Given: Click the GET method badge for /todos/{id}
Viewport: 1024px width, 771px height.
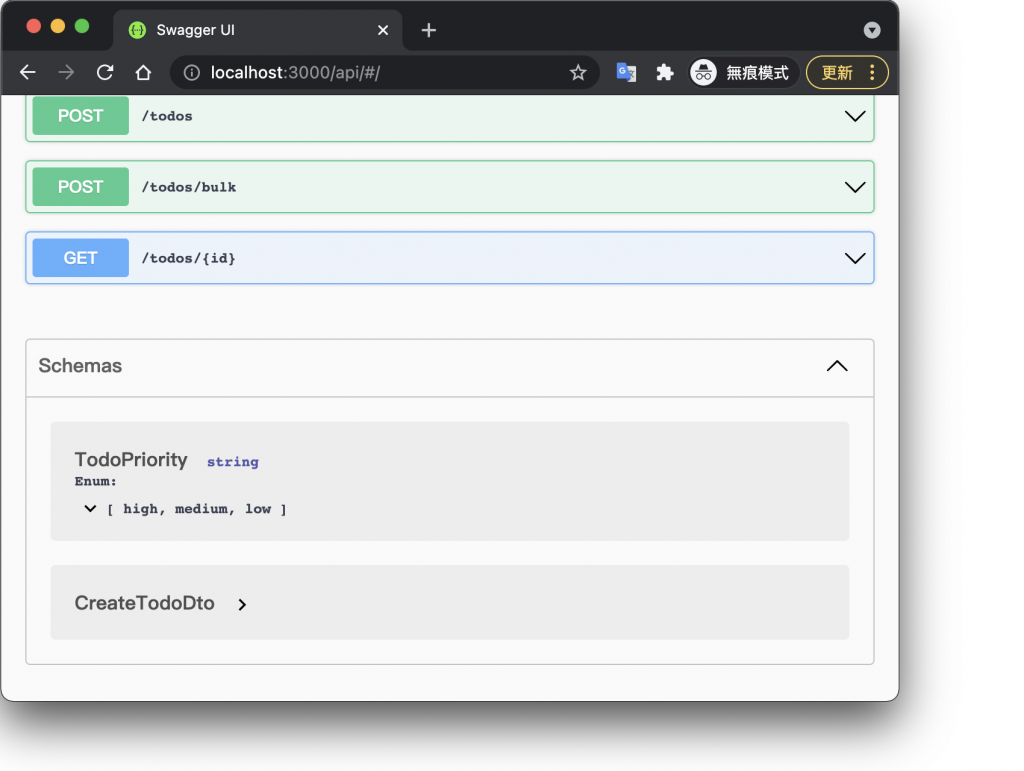Looking at the screenshot, I should [x=81, y=258].
